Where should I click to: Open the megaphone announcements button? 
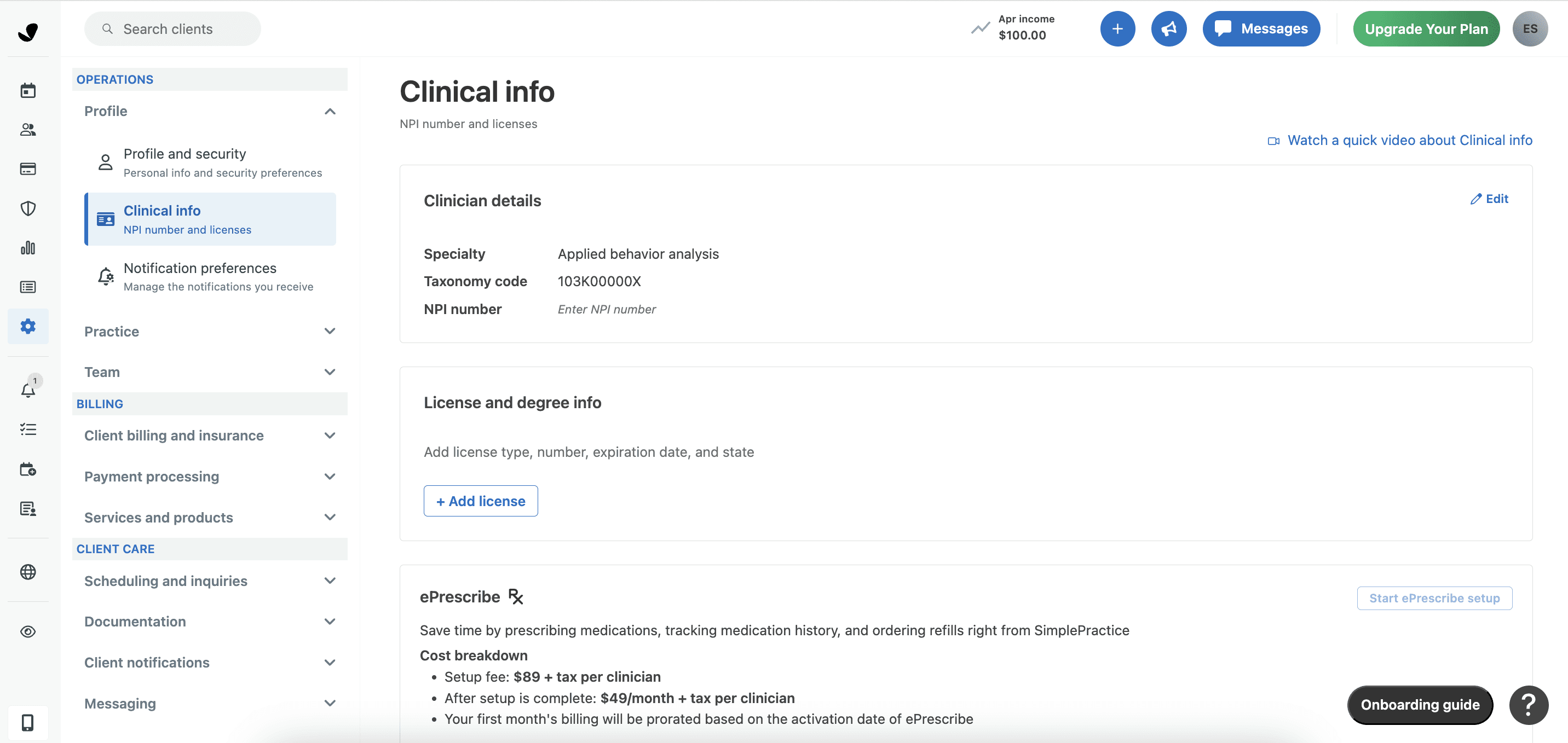[1169, 28]
